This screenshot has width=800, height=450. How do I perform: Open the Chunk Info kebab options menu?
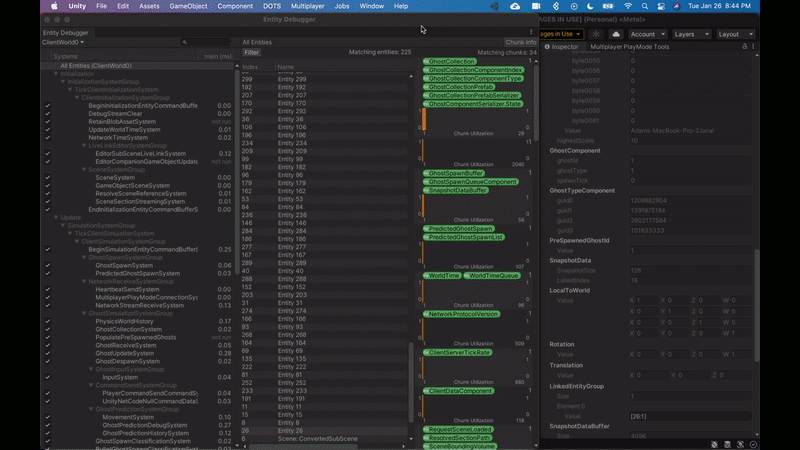[x=531, y=33]
